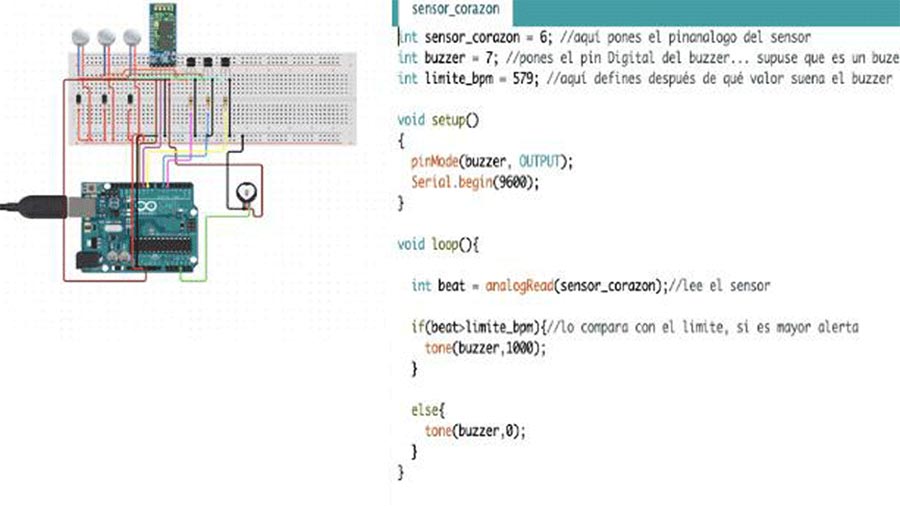
Task: Click the analogRead(sensor_corazon) call
Action: (573, 286)
